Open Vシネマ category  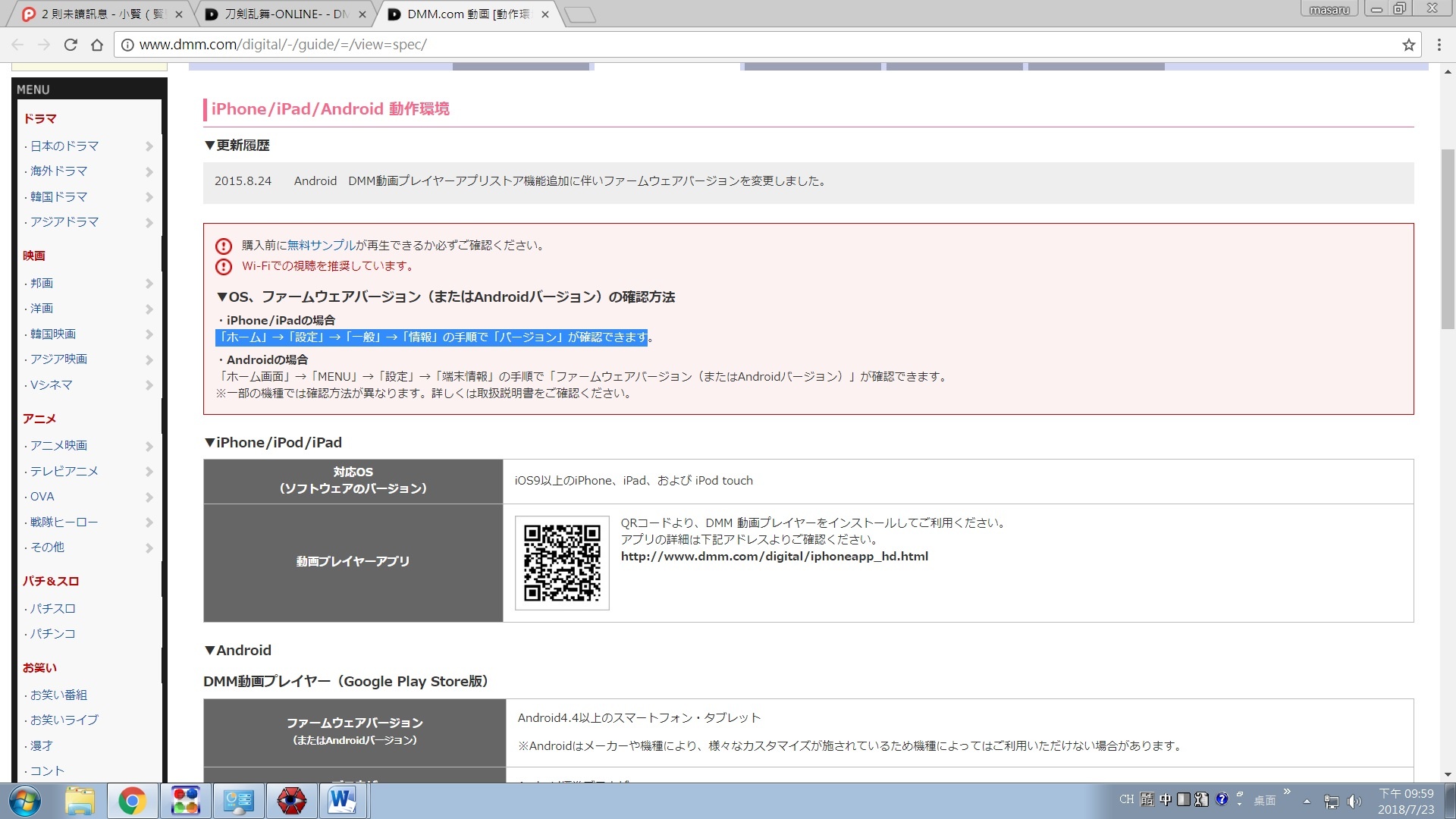(51, 384)
